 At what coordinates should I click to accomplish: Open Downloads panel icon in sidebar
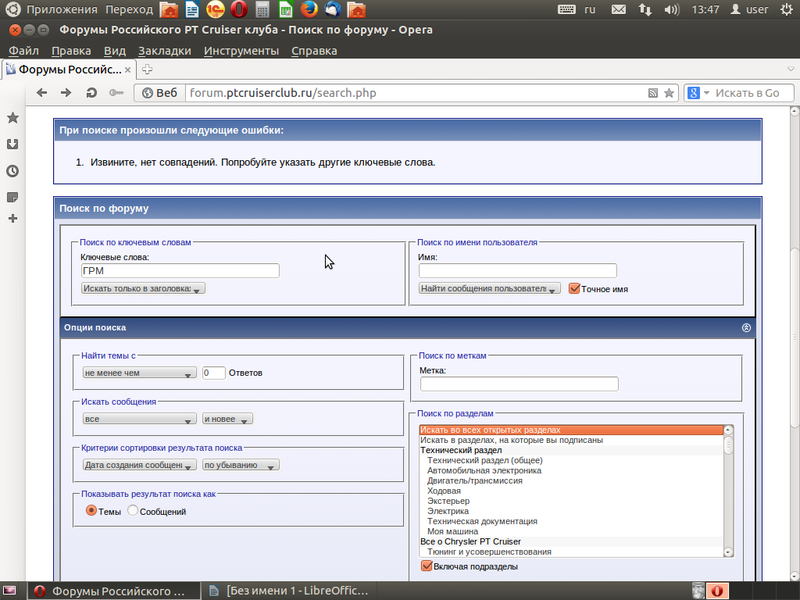(13, 144)
